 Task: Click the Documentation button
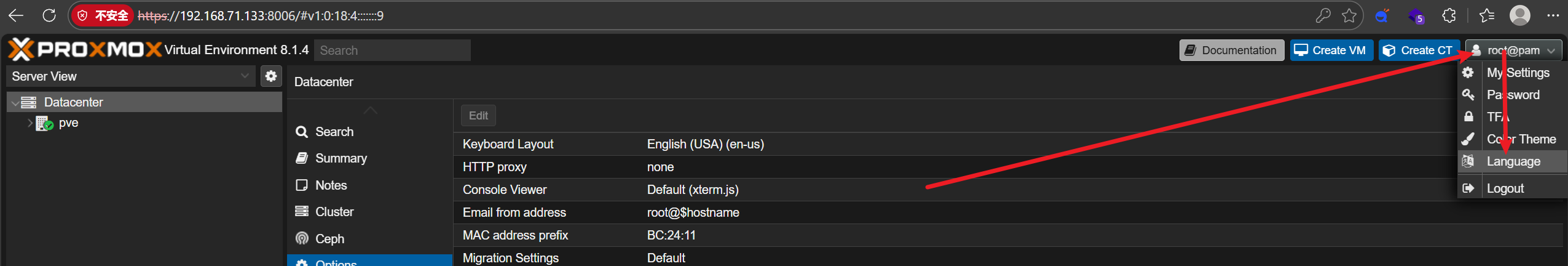point(1231,50)
